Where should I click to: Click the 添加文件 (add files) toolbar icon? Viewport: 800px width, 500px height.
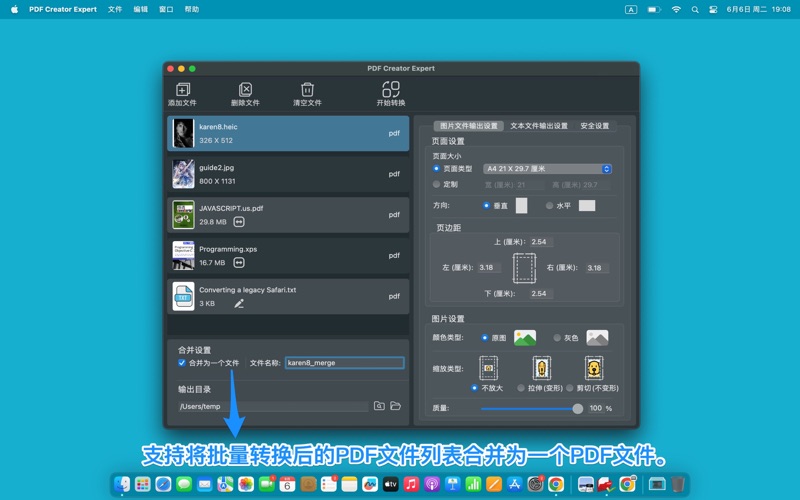pyautogui.click(x=183, y=90)
